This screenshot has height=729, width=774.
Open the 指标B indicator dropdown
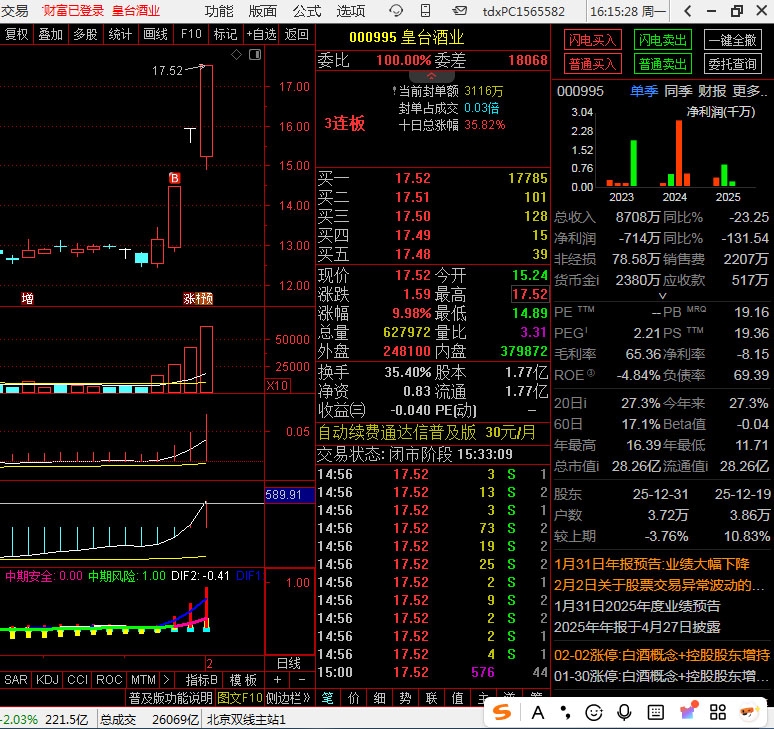201,680
